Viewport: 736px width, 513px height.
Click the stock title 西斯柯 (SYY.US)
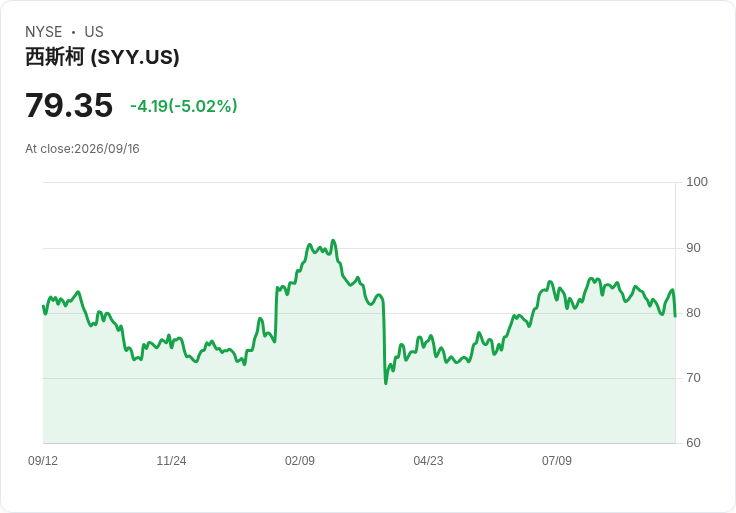tap(102, 57)
